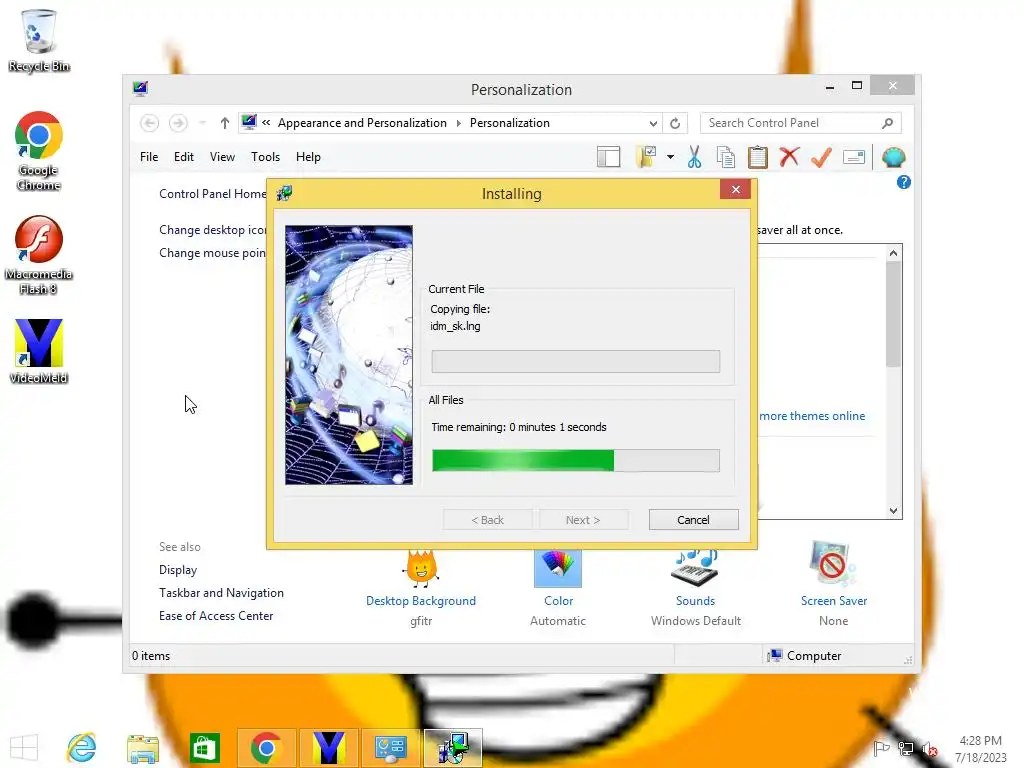Image resolution: width=1024 pixels, height=768 pixels.
Task: Open Internet Explorer from taskbar
Action: 82,748
